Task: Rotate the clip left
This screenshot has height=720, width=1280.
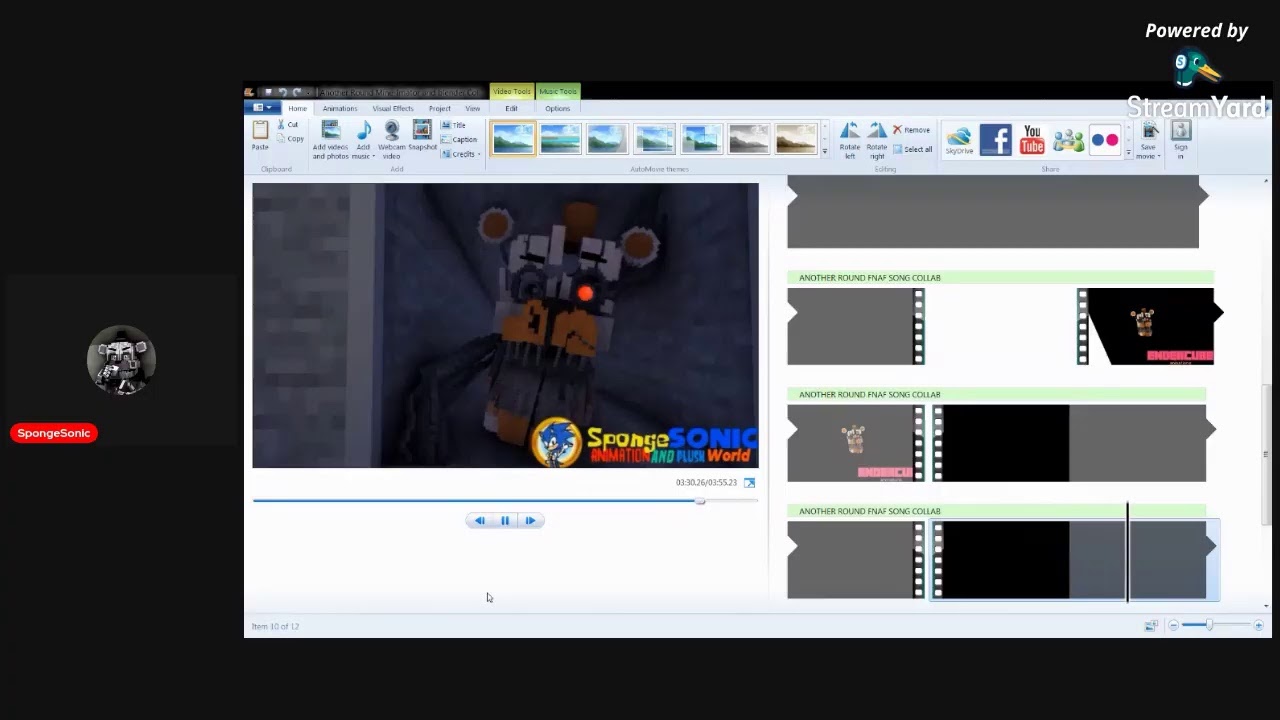Action: pos(850,140)
